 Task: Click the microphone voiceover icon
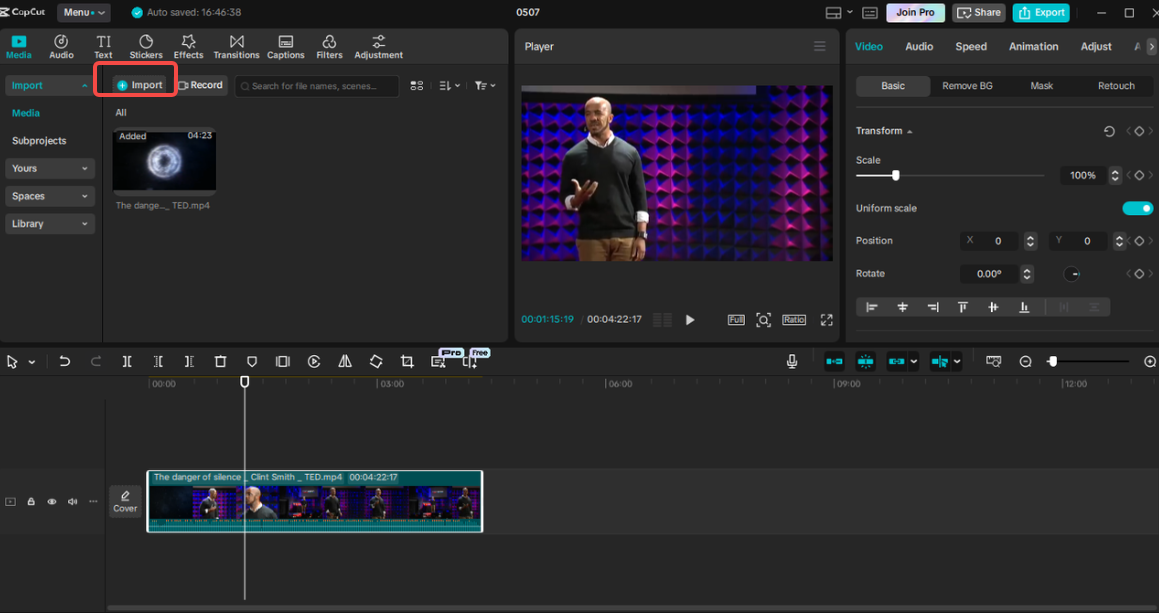(x=791, y=361)
